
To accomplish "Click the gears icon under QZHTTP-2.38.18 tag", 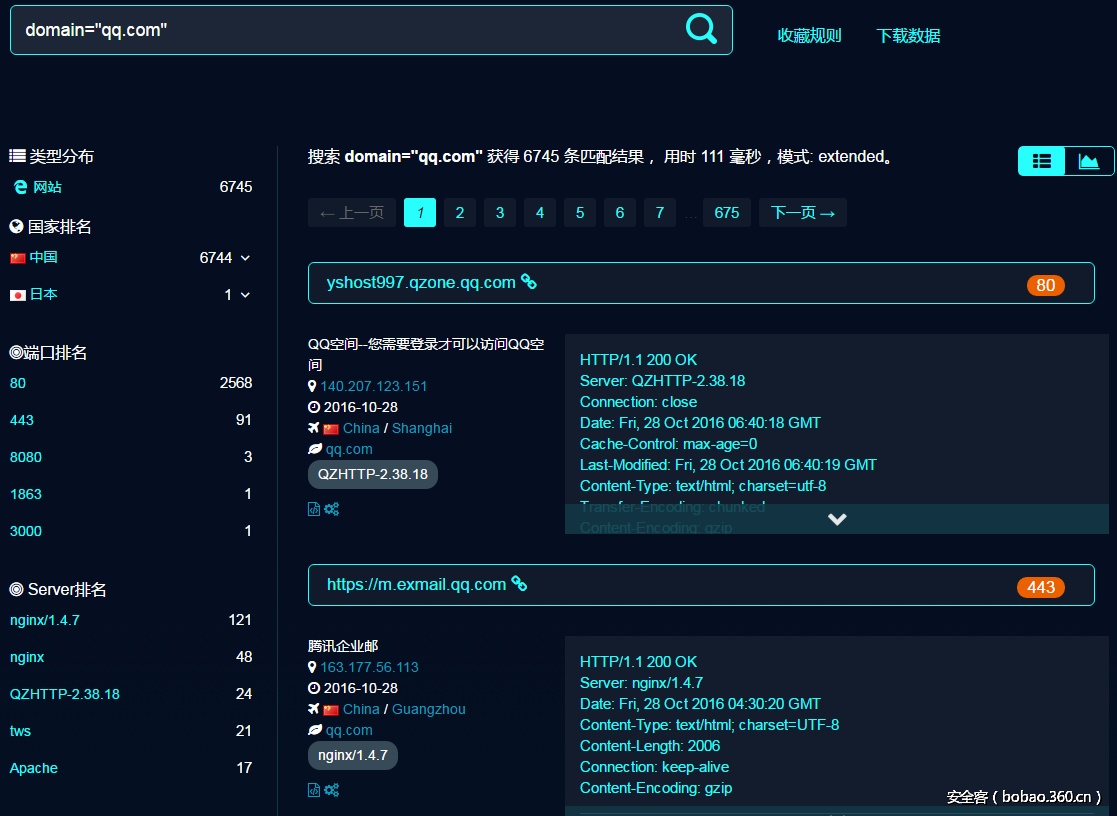I will [x=331, y=509].
